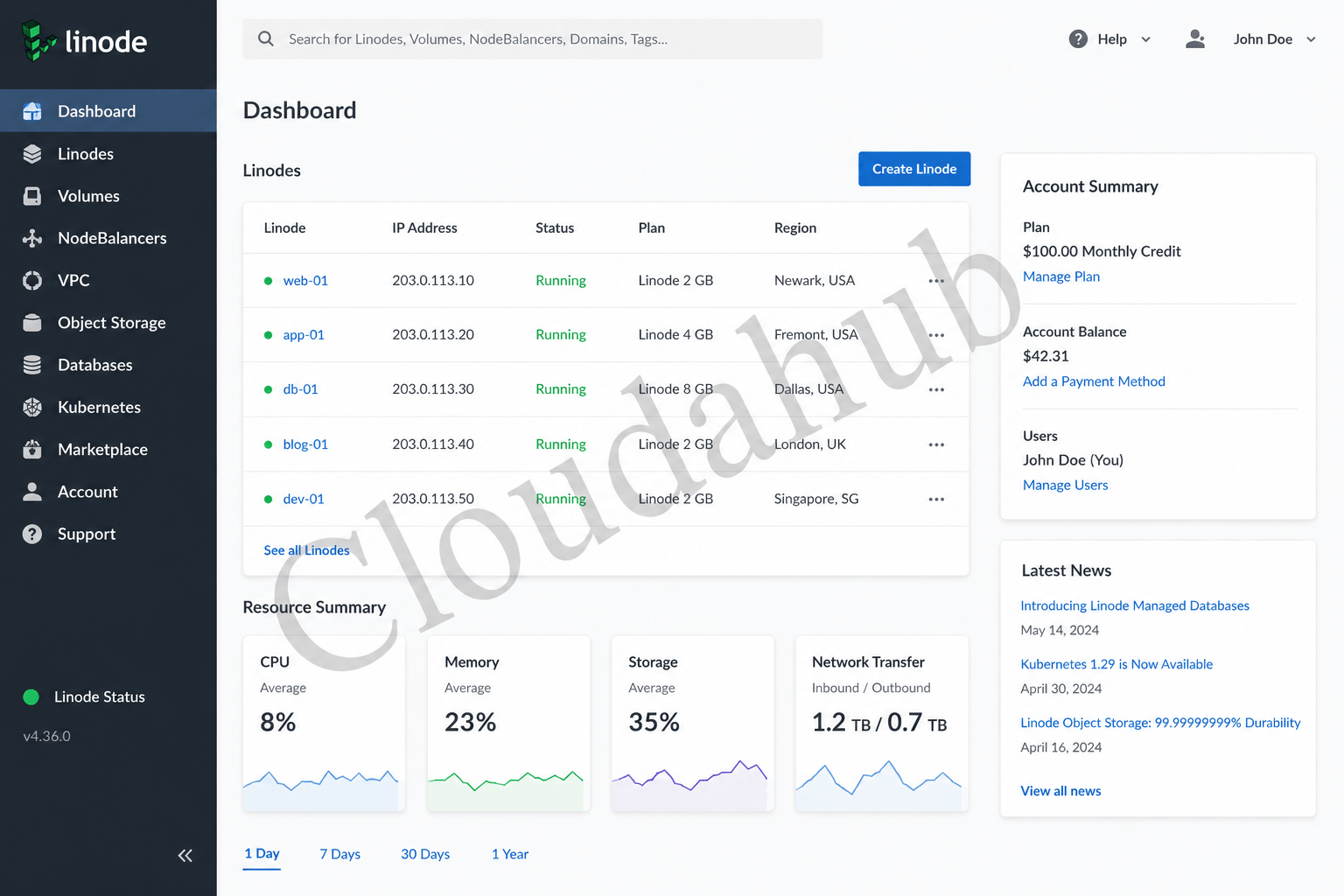The width and height of the screenshot is (1344, 896).
Task: Click the Marketplace bag icon
Action: [32, 450]
